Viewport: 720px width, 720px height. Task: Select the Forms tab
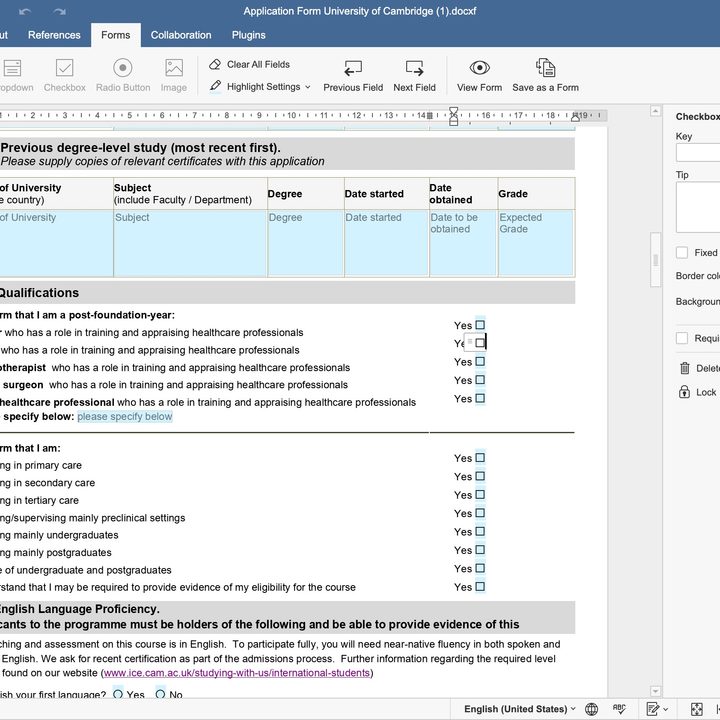point(116,35)
